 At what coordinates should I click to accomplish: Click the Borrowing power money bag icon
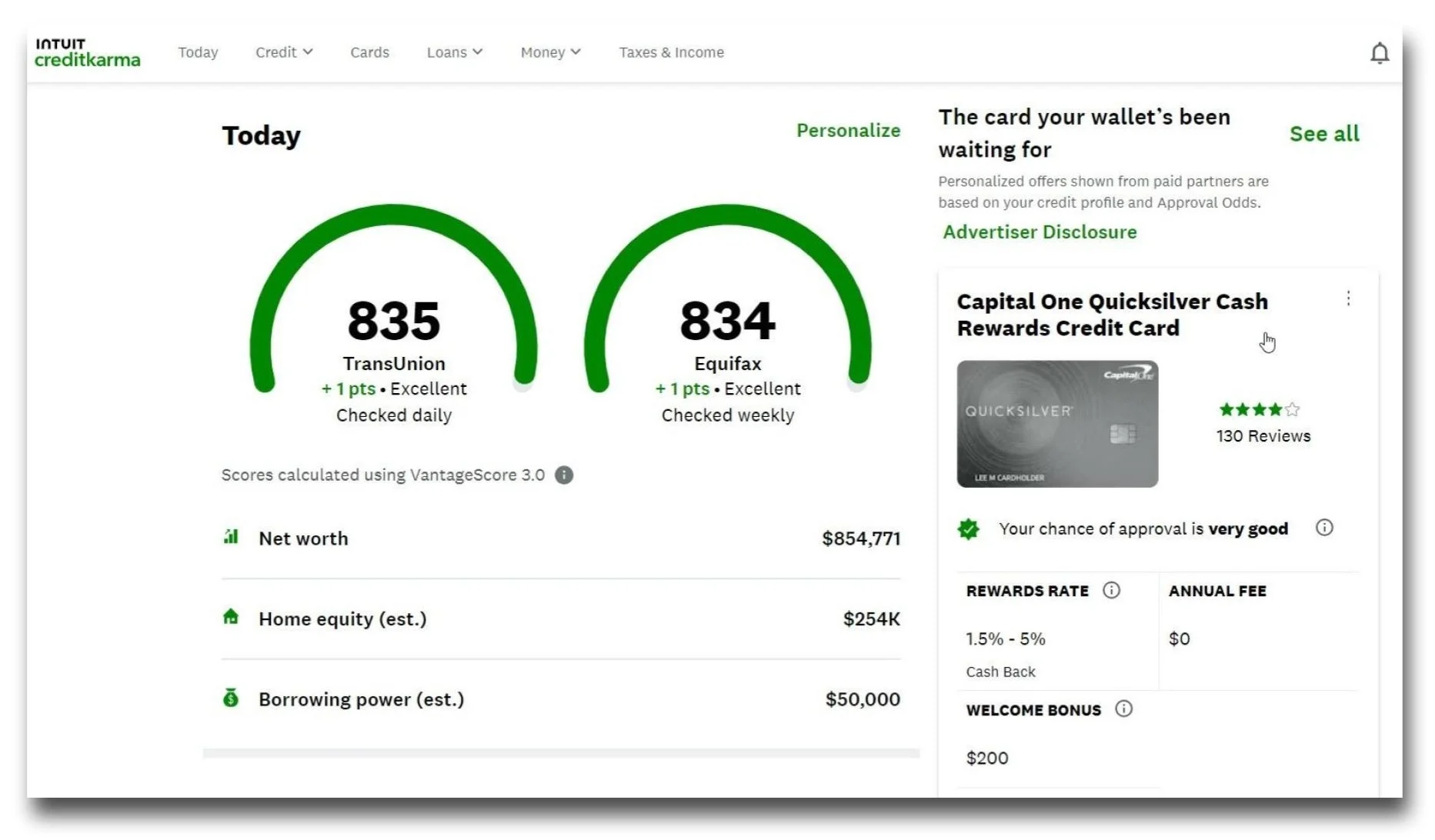pos(231,697)
